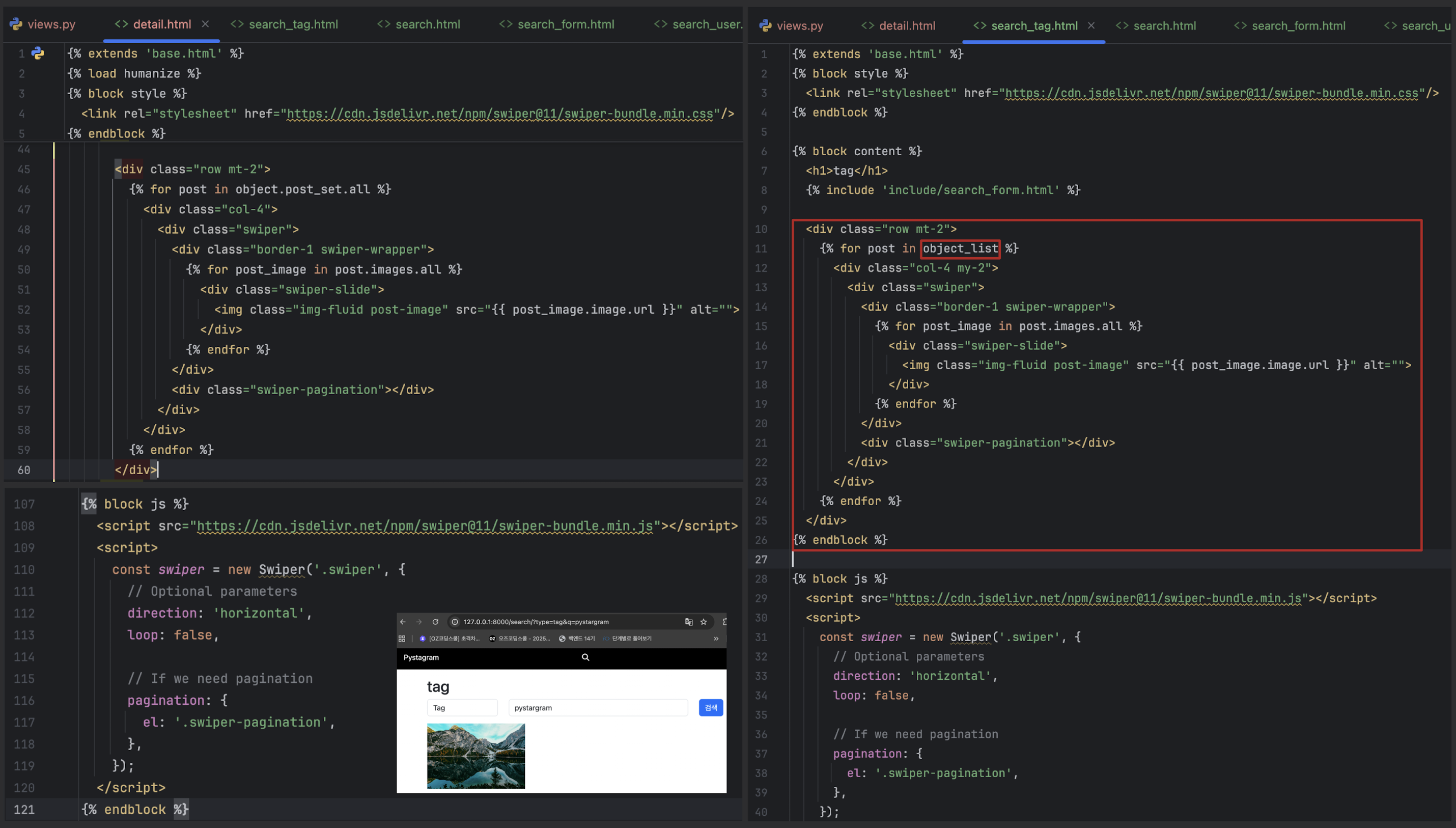Click the mountain lake post thumbnail
1456x828 pixels.
pyautogui.click(x=476, y=756)
